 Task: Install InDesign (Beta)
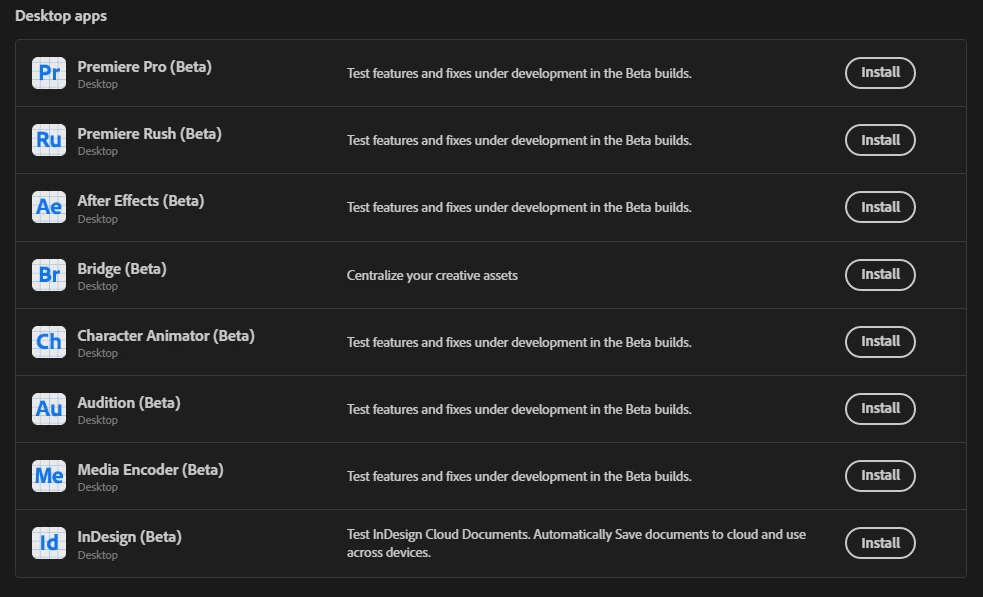(x=880, y=543)
